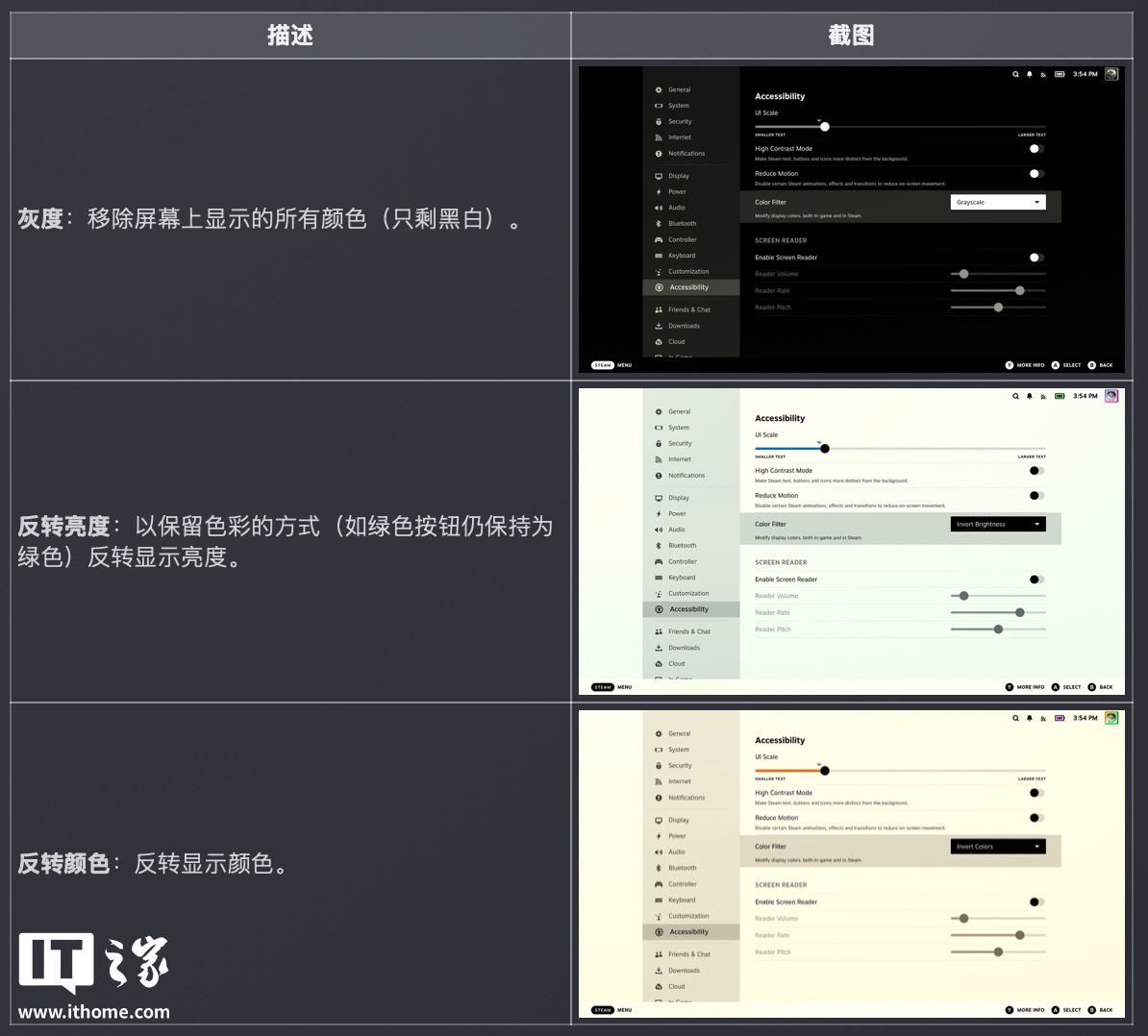Click Security lock icon in Grayscale screenshot
Screen dimensions: 1148x1036
[659, 121]
